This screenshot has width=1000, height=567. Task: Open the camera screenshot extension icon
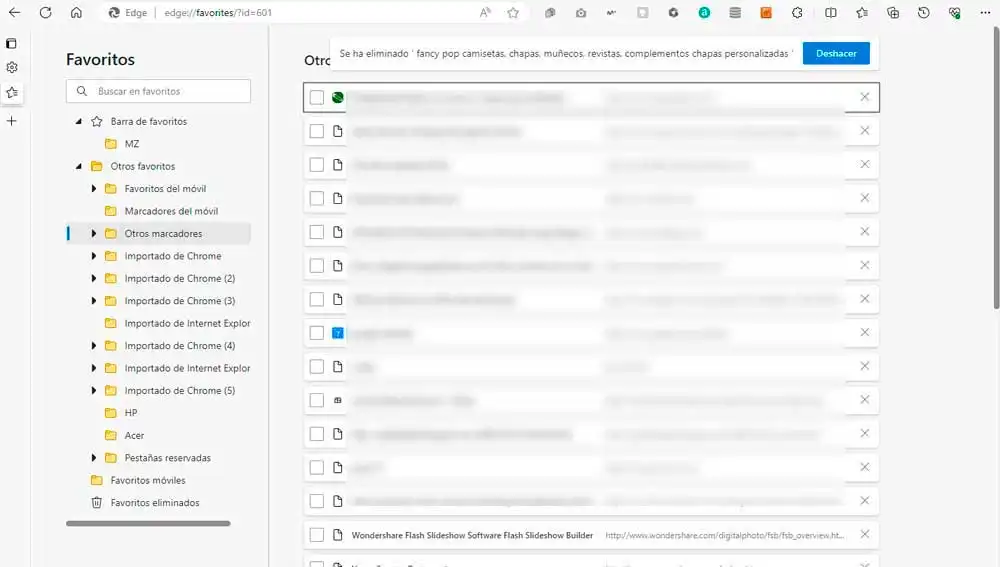coord(581,13)
